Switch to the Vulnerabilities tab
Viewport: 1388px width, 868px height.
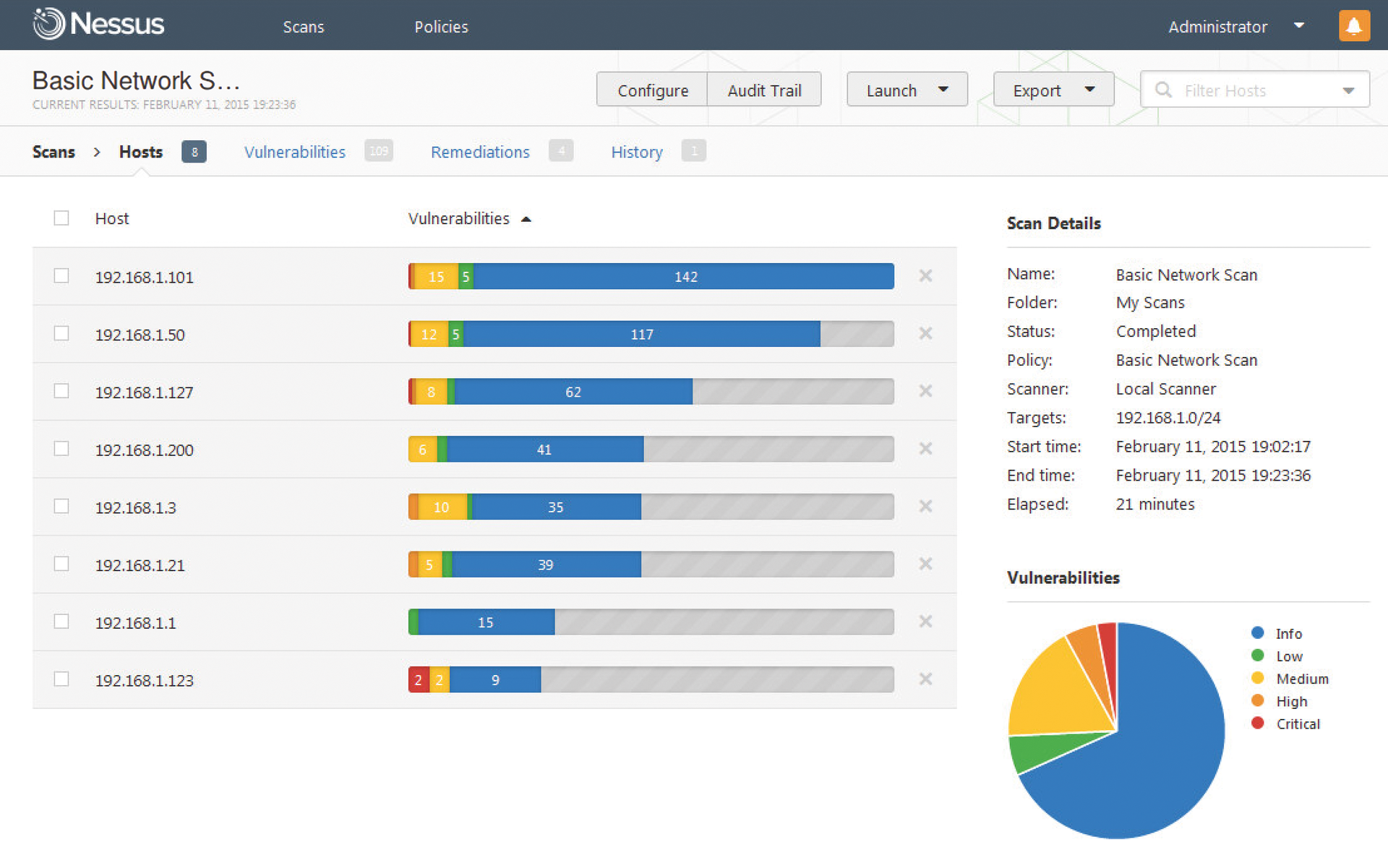(x=294, y=152)
